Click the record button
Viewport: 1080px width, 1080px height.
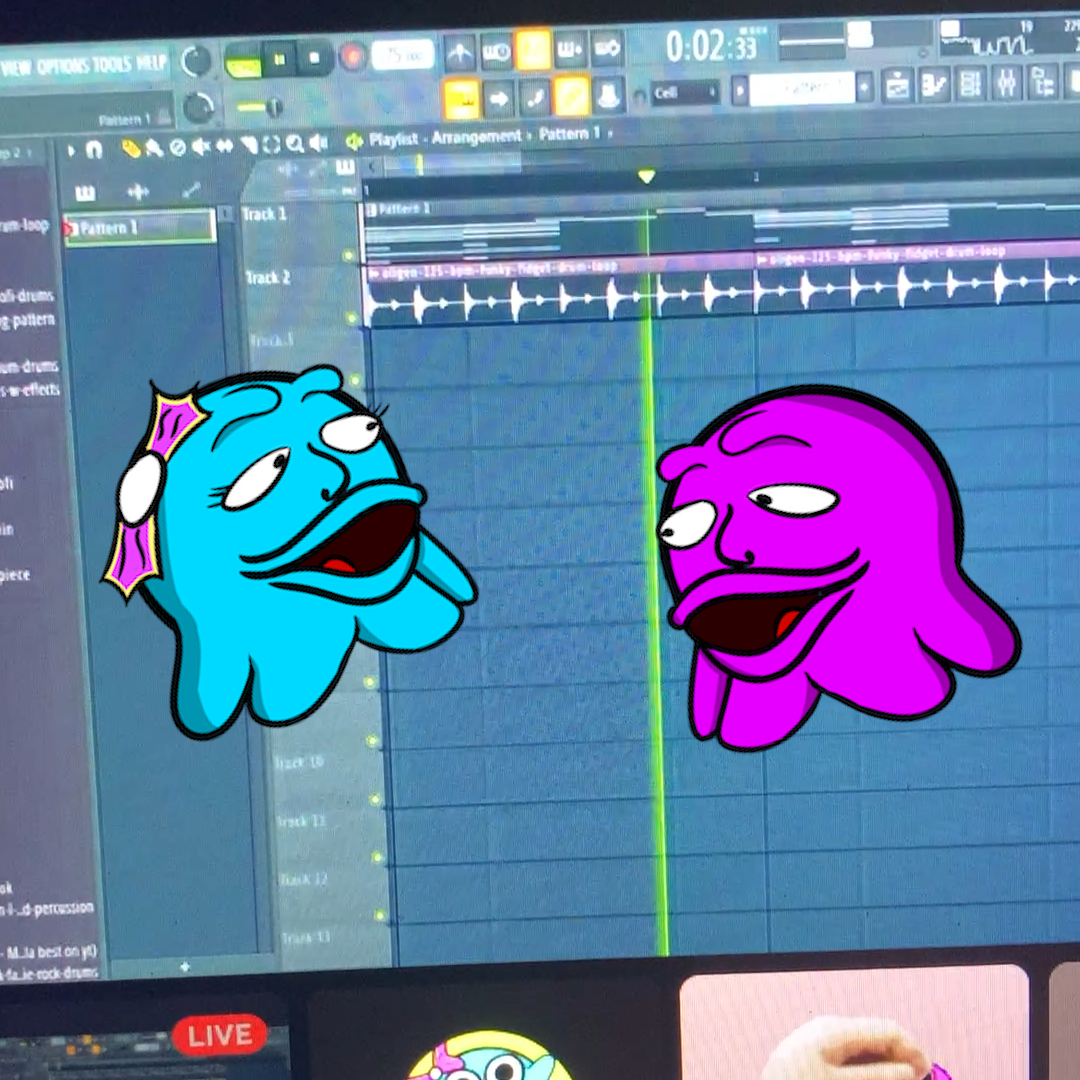[353, 56]
